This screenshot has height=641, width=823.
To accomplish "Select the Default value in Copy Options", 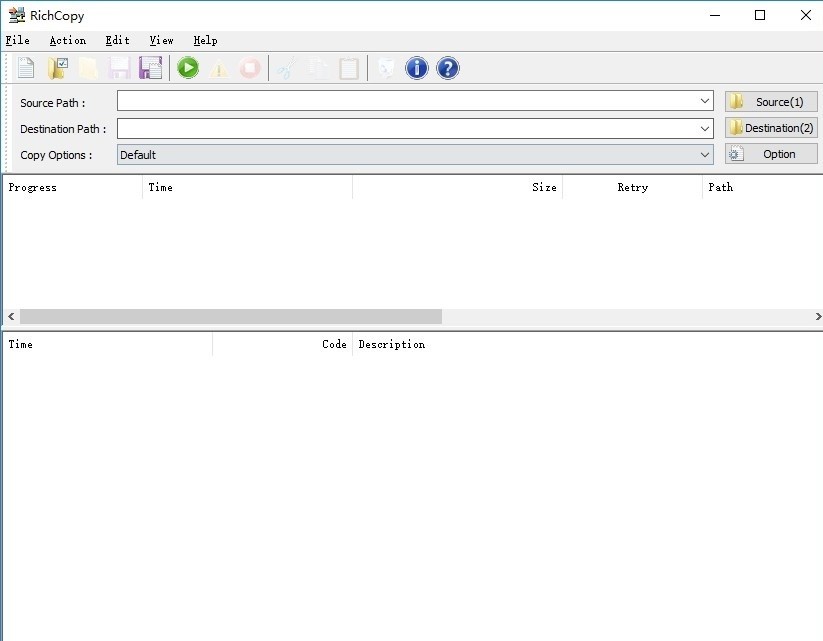I will point(138,155).
